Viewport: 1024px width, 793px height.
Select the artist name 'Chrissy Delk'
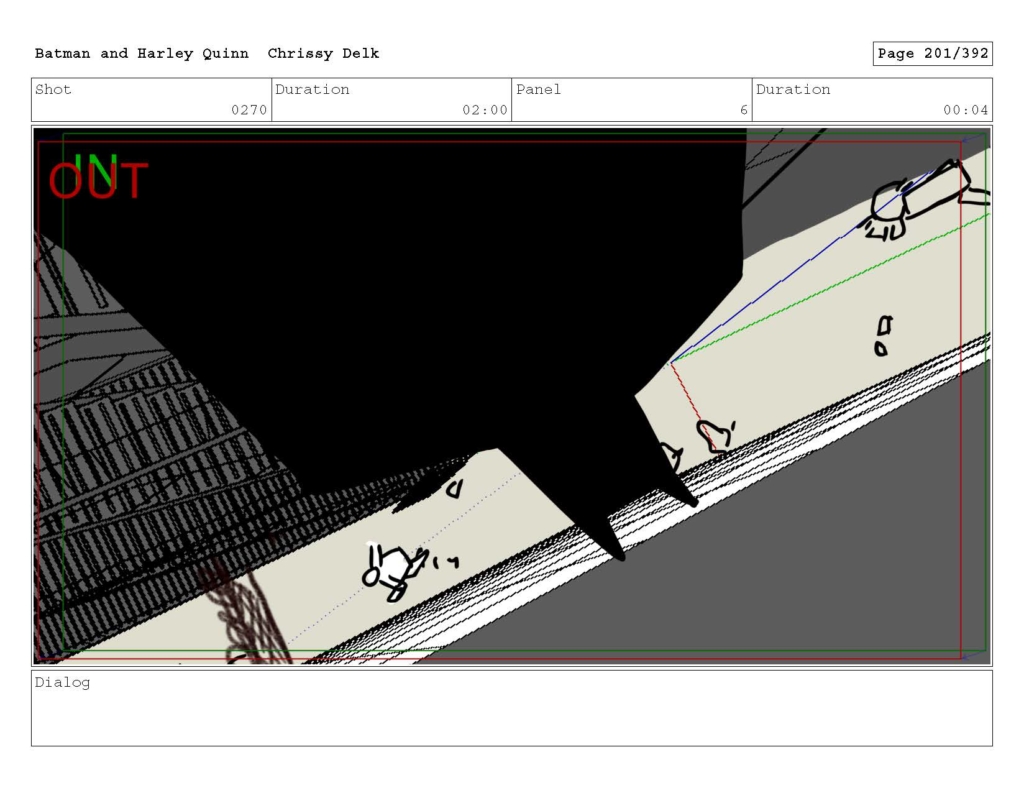tap(323, 54)
